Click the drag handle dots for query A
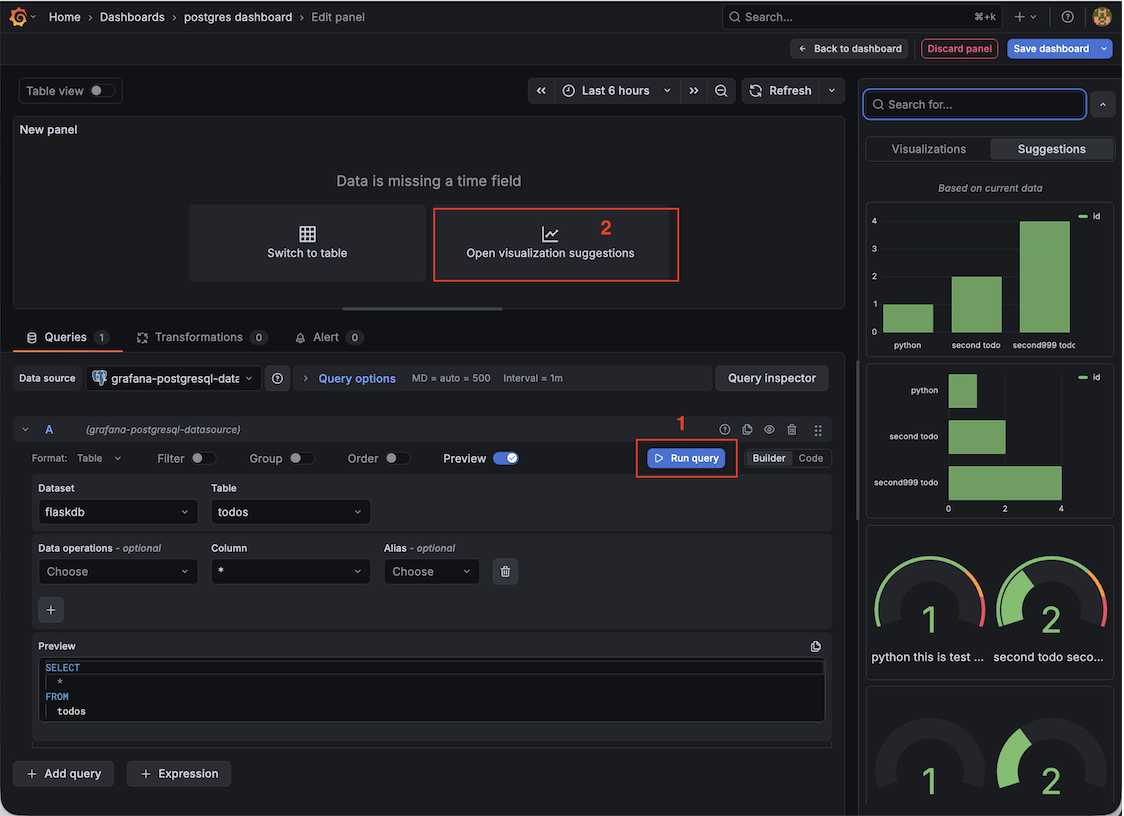The width and height of the screenshot is (1124, 816). click(x=818, y=430)
